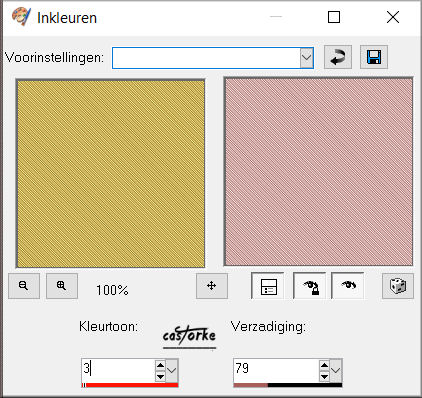The image size is (422, 398).
Task: Maximize the Inkleuren dialog window
Action: click(x=334, y=17)
